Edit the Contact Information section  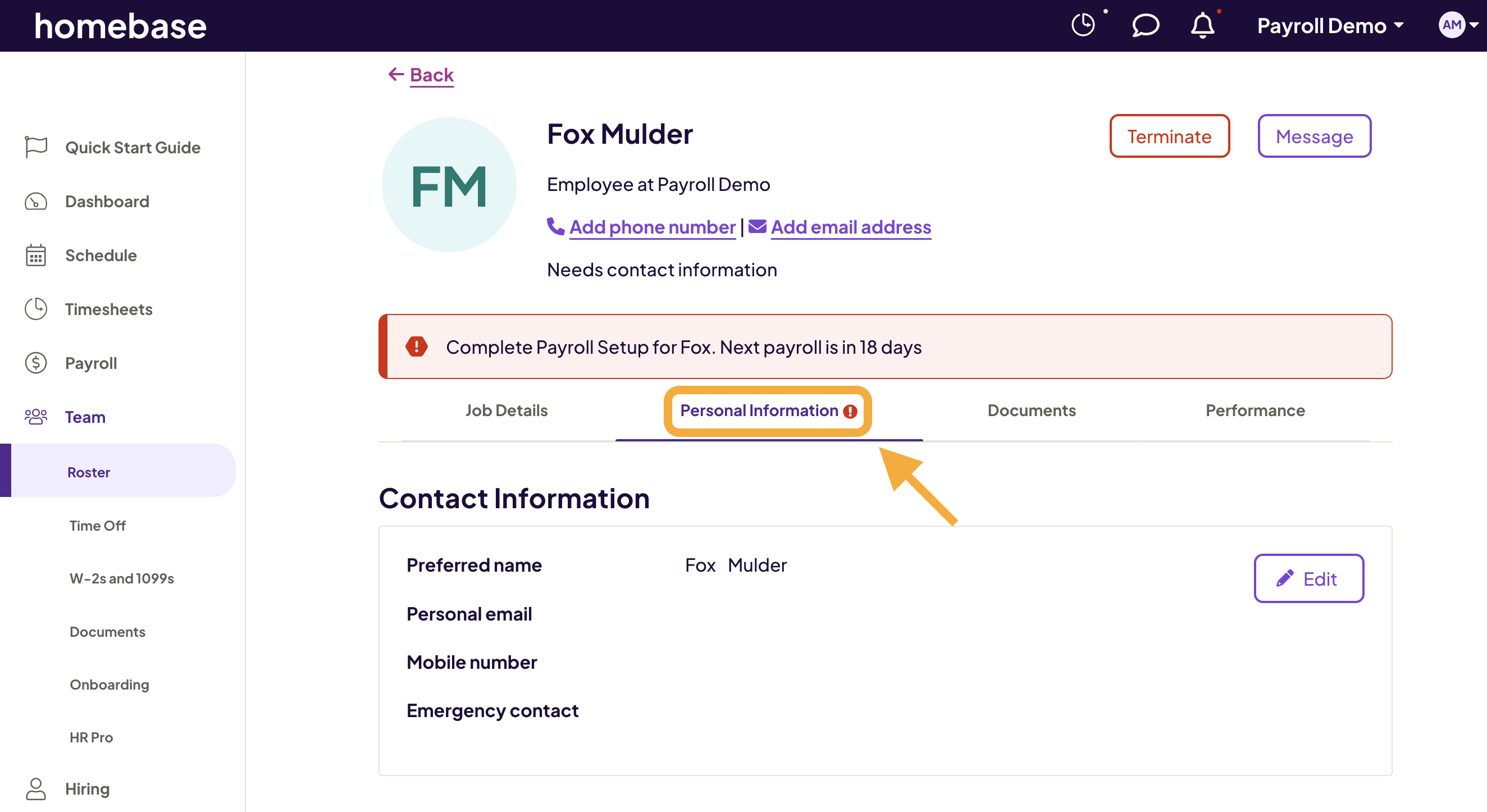1308,579
